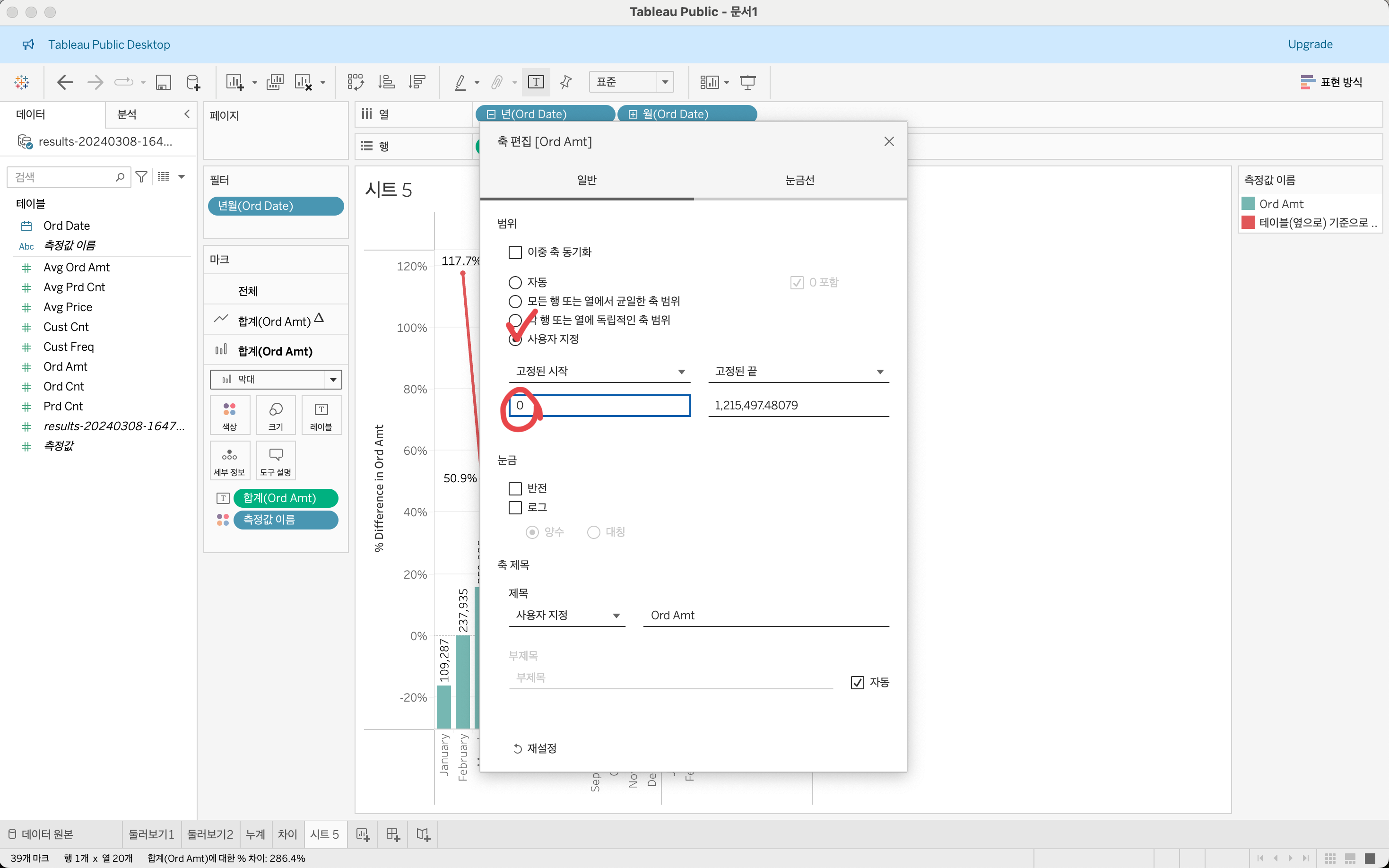The height and width of the screenshot is (868, 1389).
Task: Click the save workbook toolbar icon
Action: 164,82
